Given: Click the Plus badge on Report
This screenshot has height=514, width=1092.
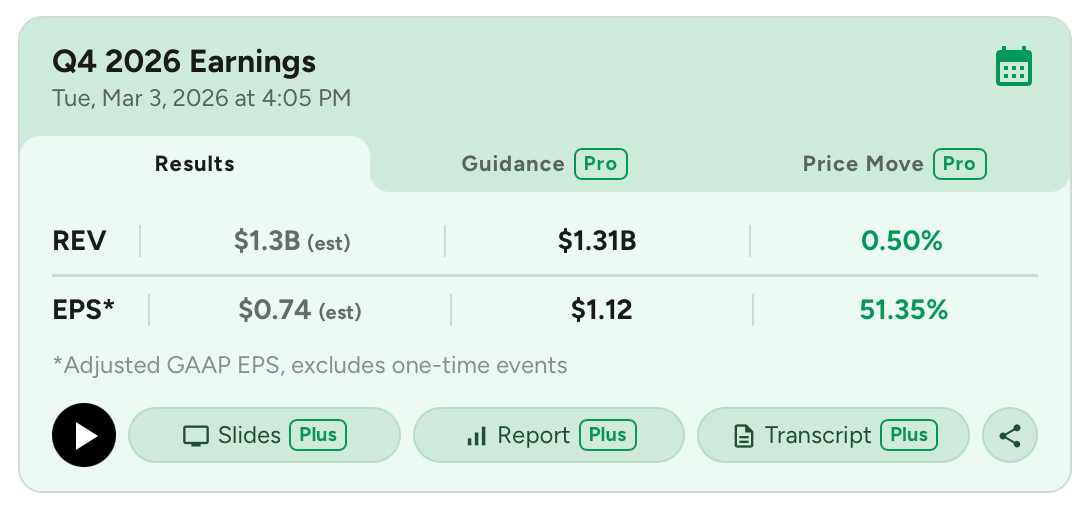Looking at the screenshot, I should [607, 435].
